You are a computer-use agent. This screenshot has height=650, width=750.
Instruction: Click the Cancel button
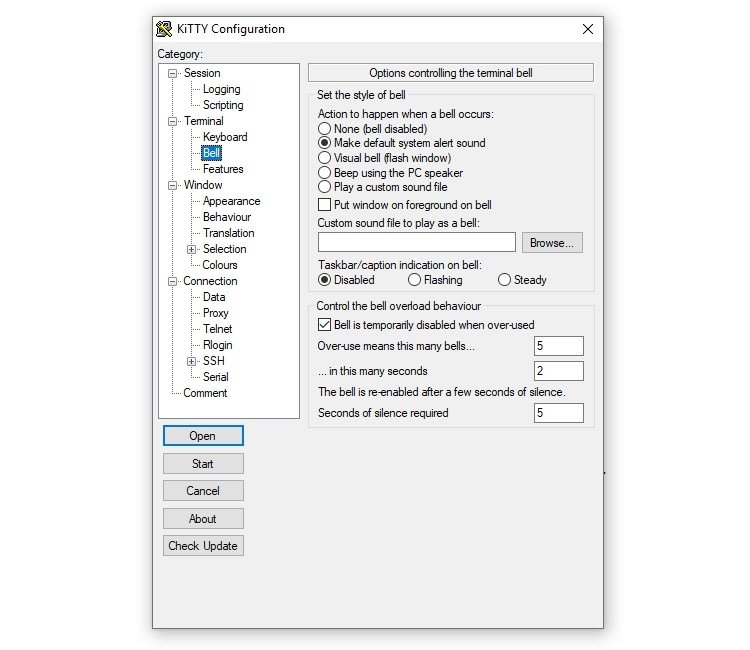[203, 491]
